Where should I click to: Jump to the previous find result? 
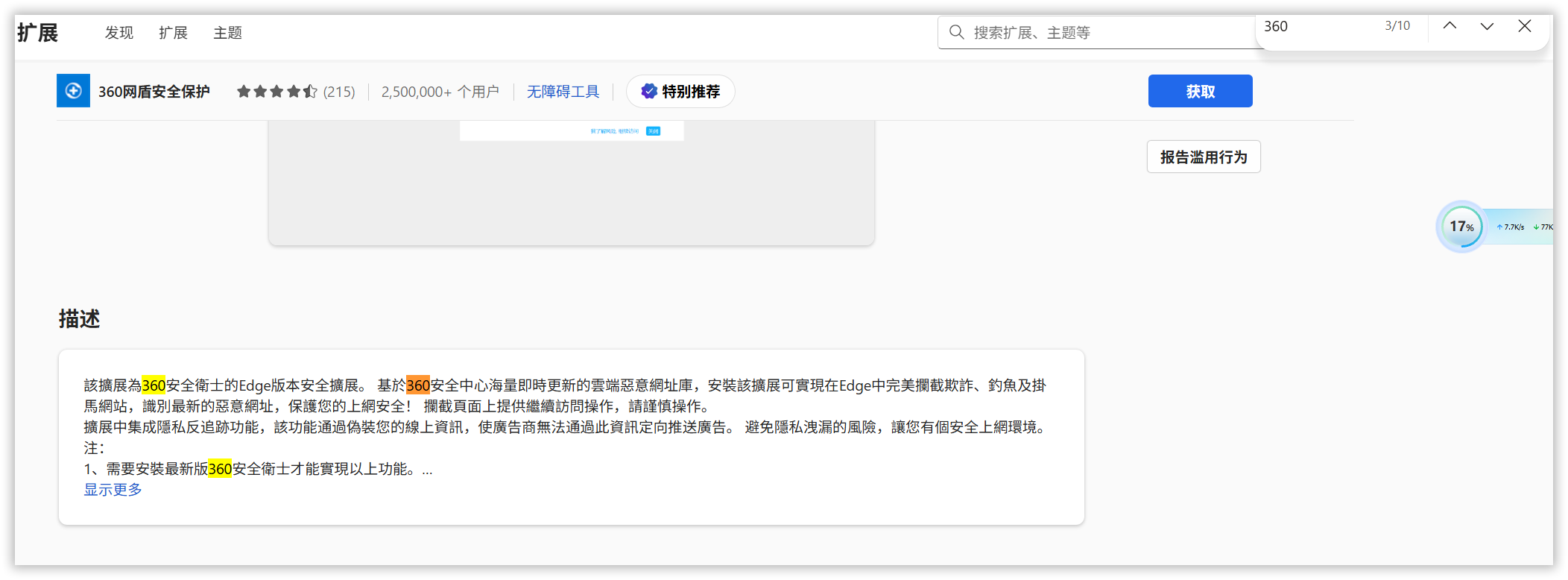coord(1450,26)
